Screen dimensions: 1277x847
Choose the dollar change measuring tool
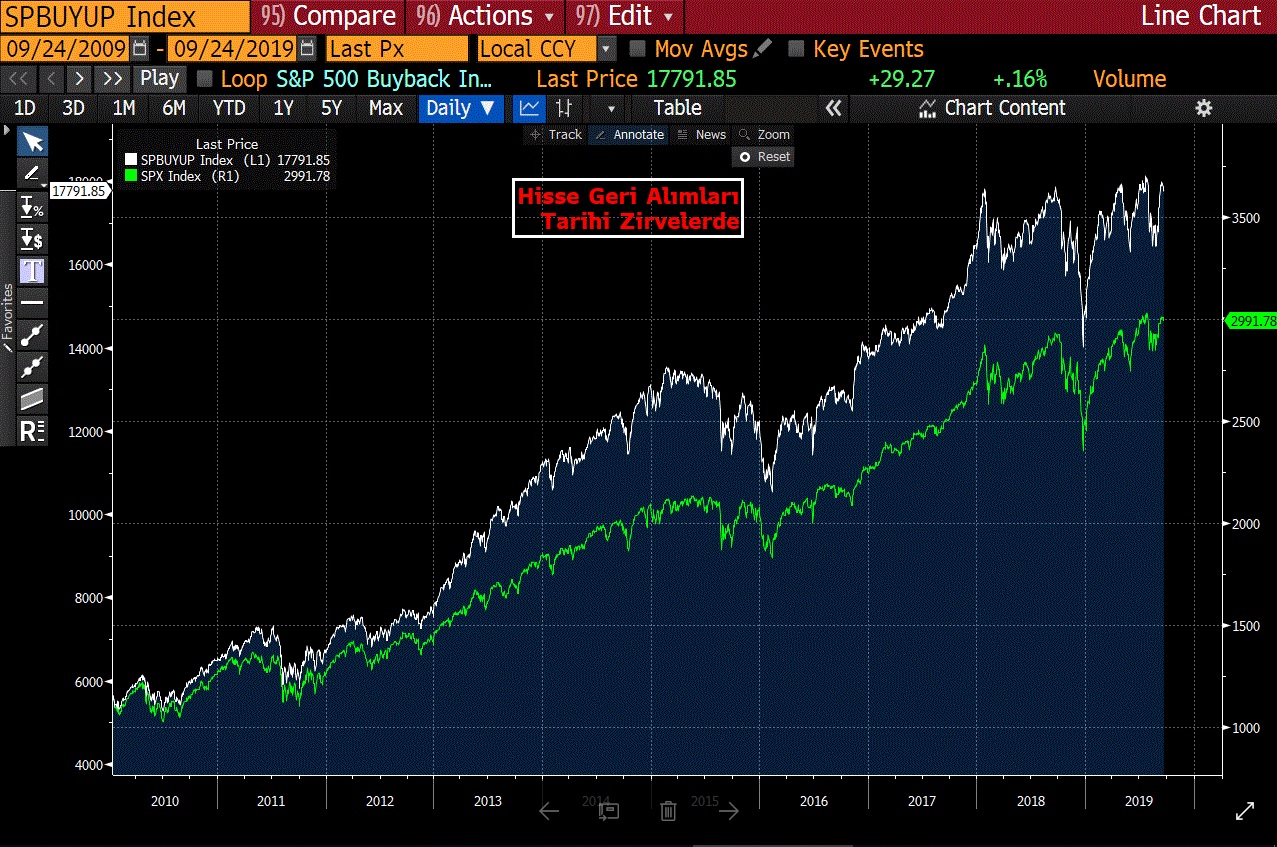tap(33, 238)
